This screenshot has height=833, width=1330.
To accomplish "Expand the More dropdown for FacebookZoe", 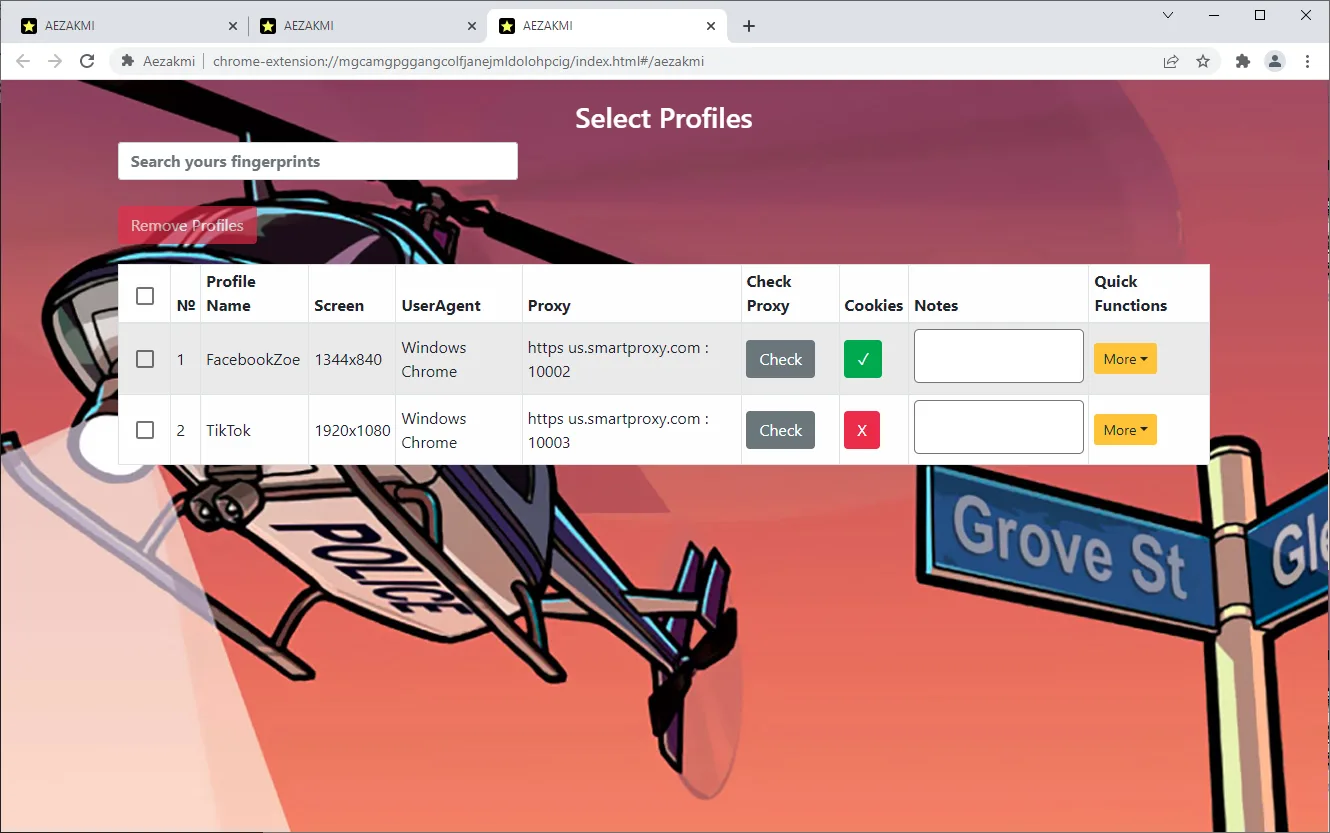I will point(1125,359).
